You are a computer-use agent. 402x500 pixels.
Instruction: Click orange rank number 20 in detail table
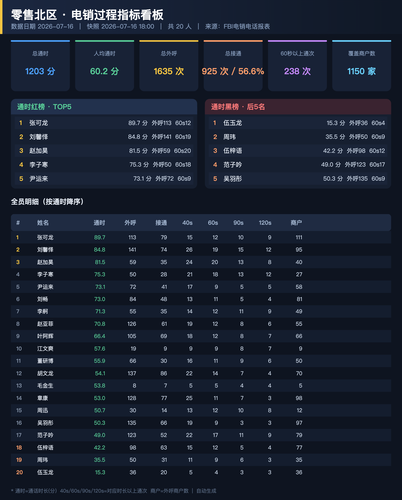coord(19,472)
